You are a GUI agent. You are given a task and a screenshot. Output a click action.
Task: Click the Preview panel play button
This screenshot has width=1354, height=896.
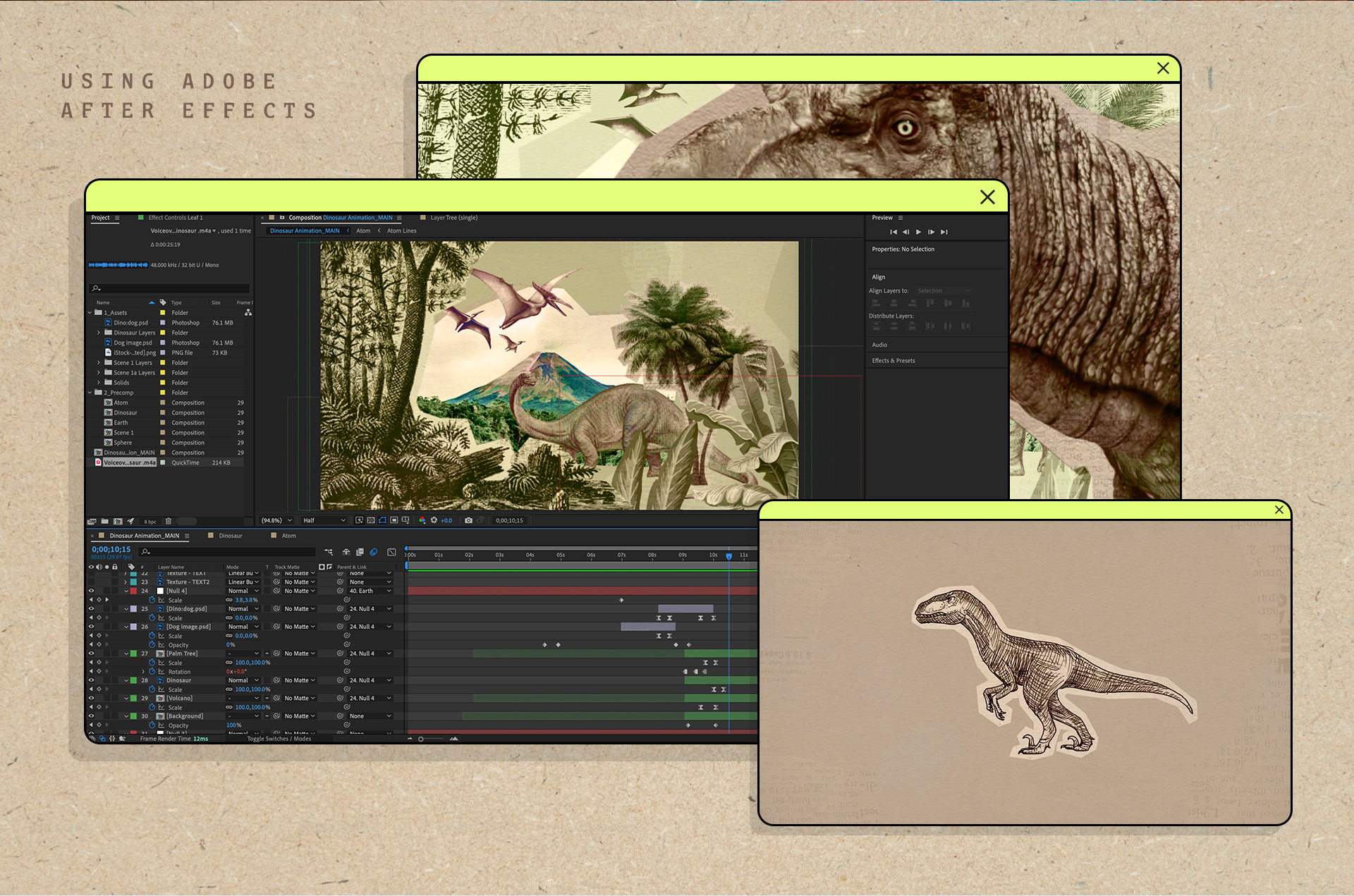(918, 232)
